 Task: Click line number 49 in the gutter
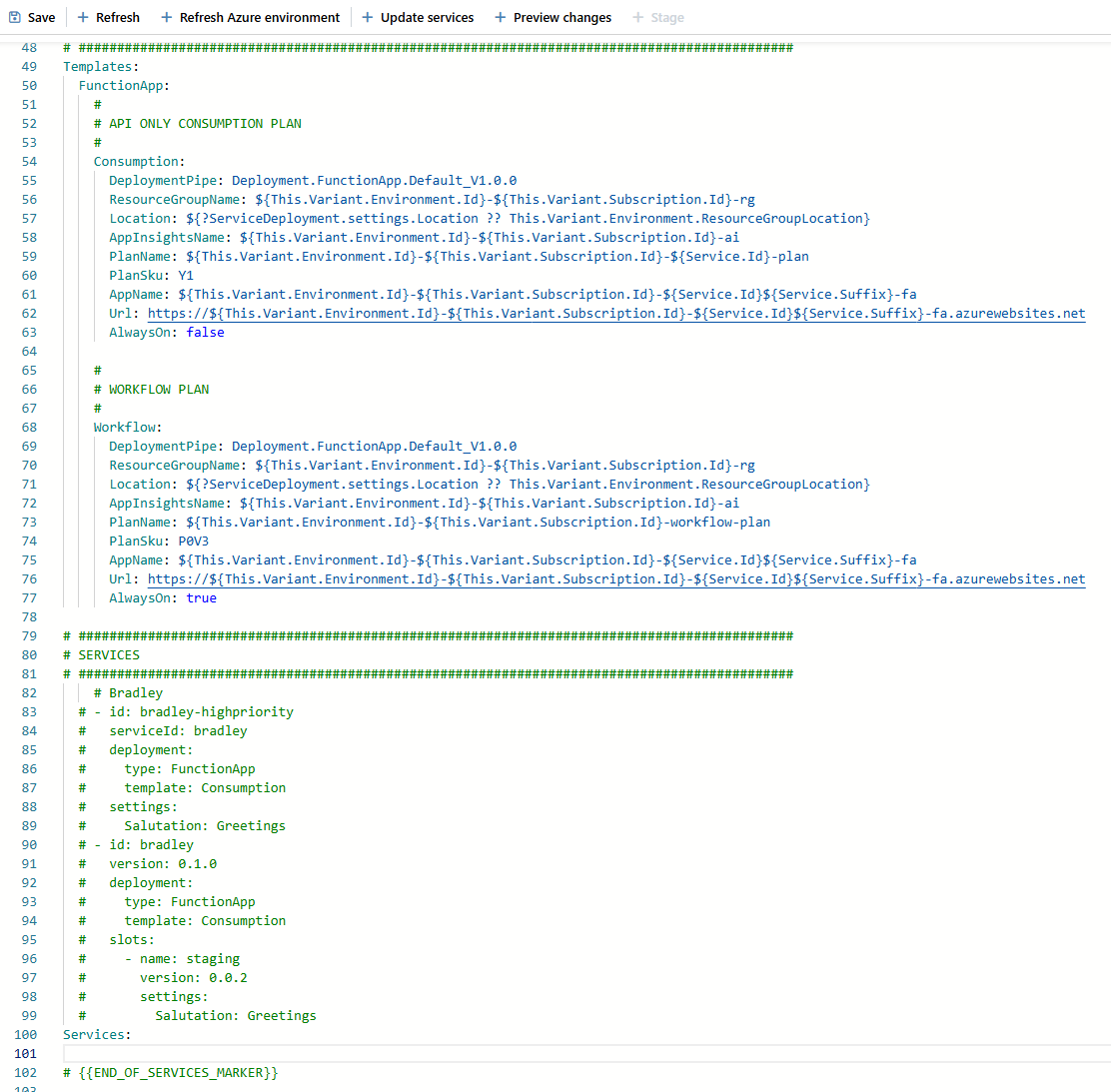28,66
